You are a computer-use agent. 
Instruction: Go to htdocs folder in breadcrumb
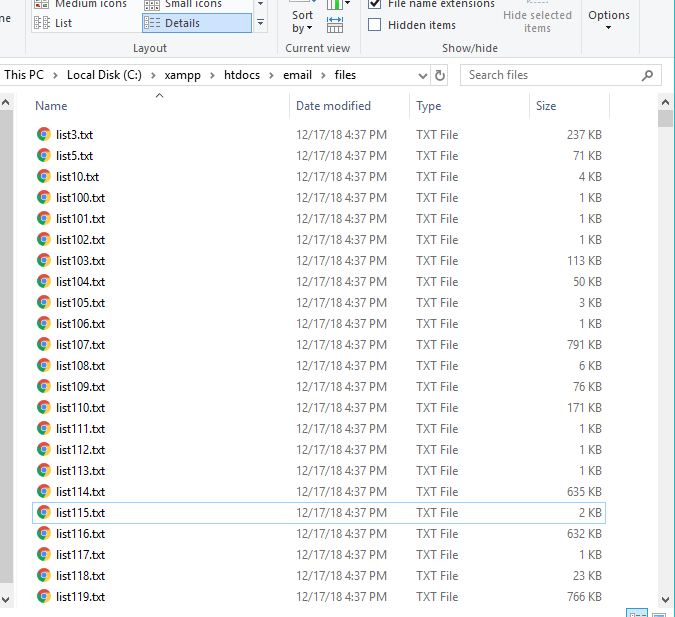click(x=242, y=75)
